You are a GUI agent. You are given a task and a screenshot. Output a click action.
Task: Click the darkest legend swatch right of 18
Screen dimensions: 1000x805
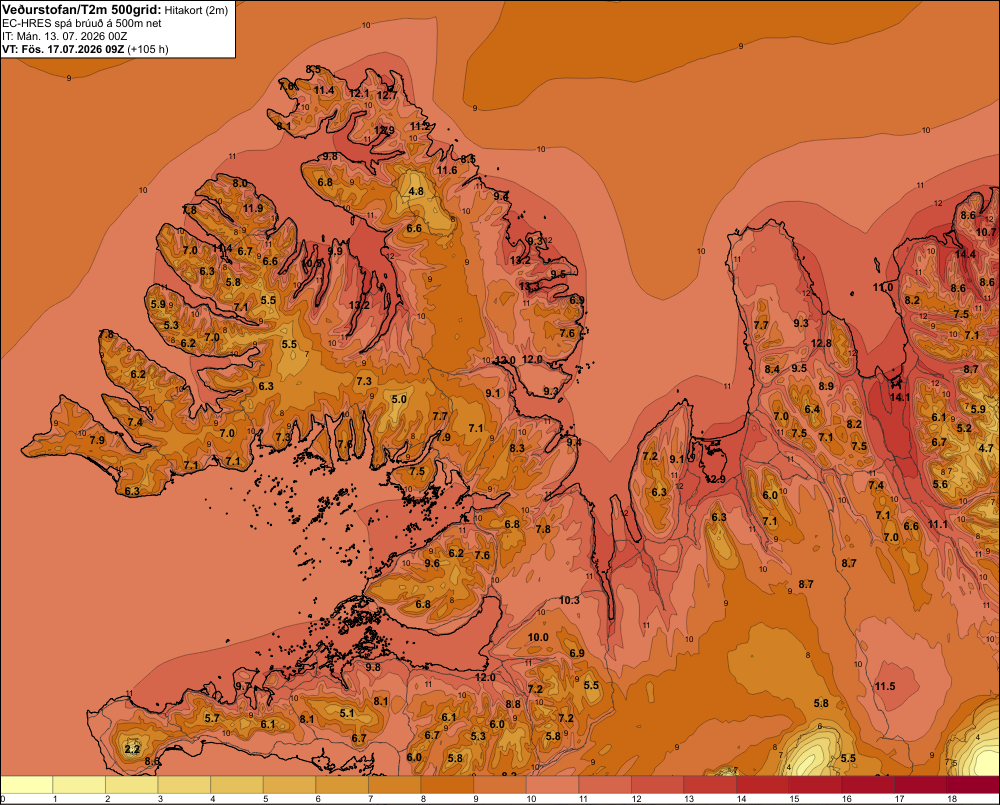point(974,784)
